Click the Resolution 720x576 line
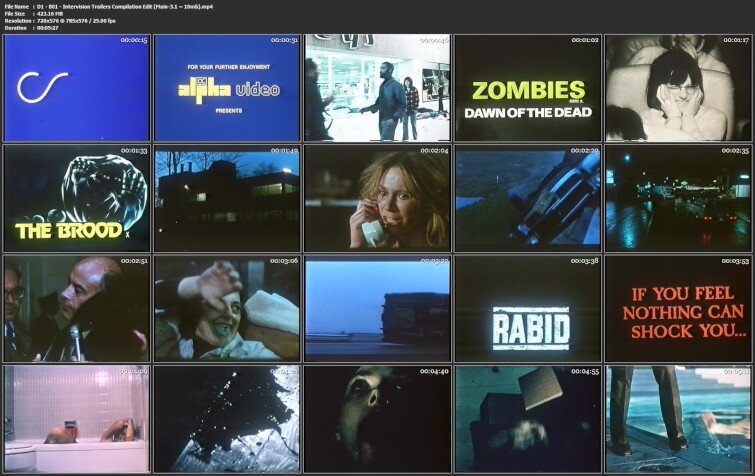This screenshot has width=755, height=476. [x=60, y=21]
